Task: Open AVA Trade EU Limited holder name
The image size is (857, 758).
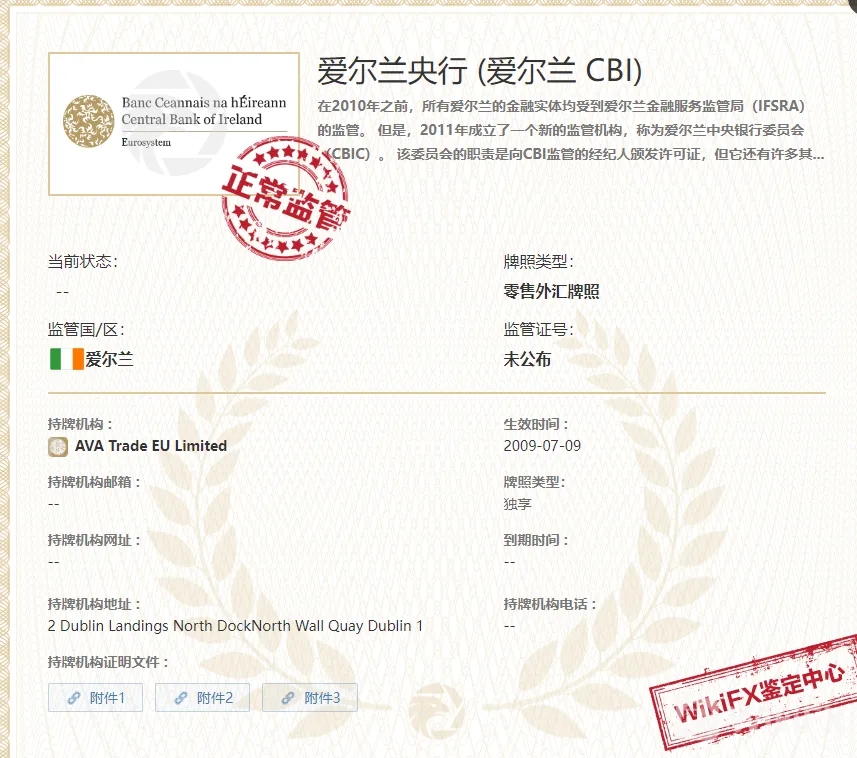Action: [x=151, y=446]
